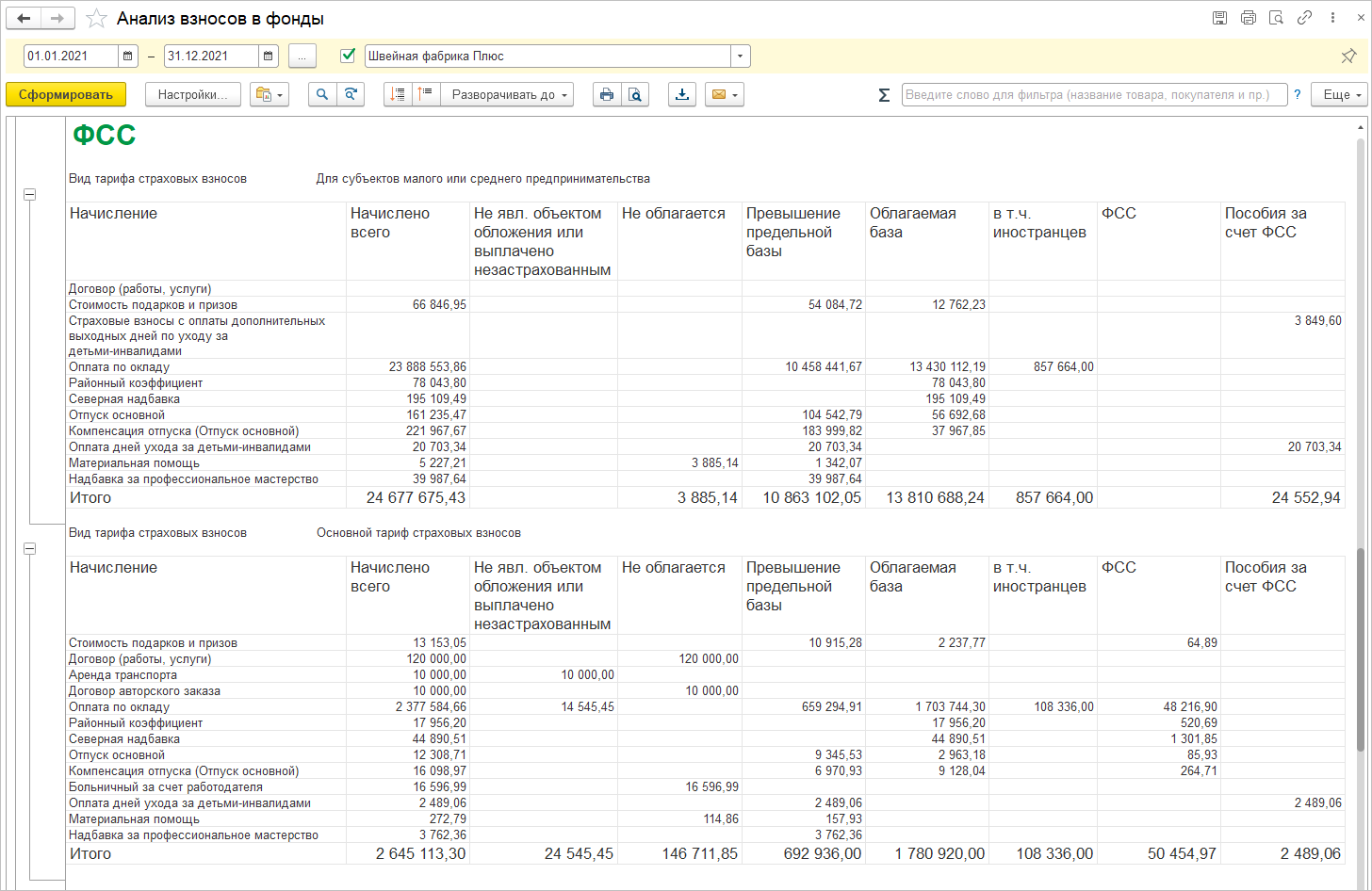Image resolution: width=1372 pixels, height=891 pixels.
Task: Open the Еще menu
Action: point(1343,94)
